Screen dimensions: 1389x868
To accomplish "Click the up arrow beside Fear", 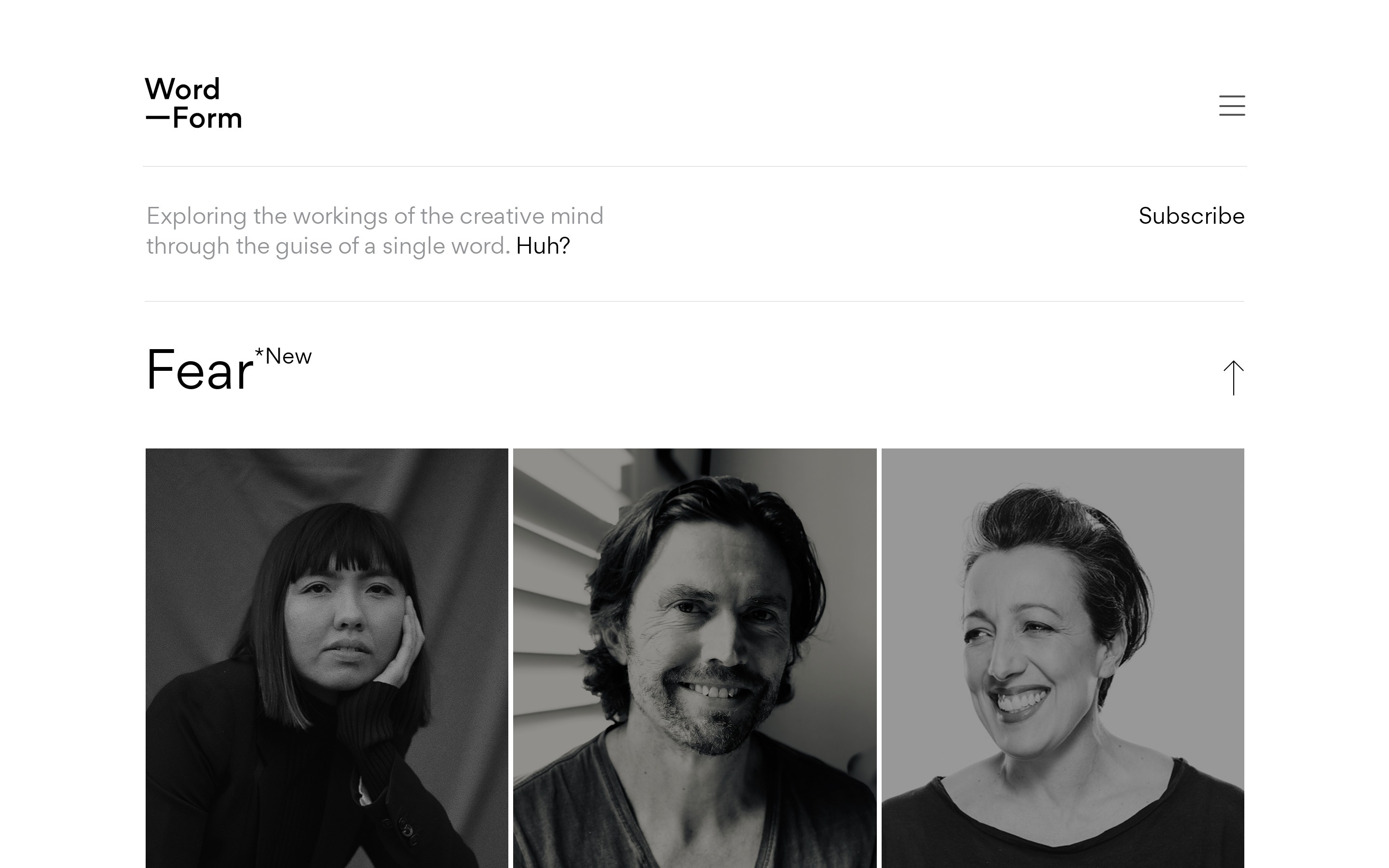I will pyautogui.click(x=1233, y=378).
